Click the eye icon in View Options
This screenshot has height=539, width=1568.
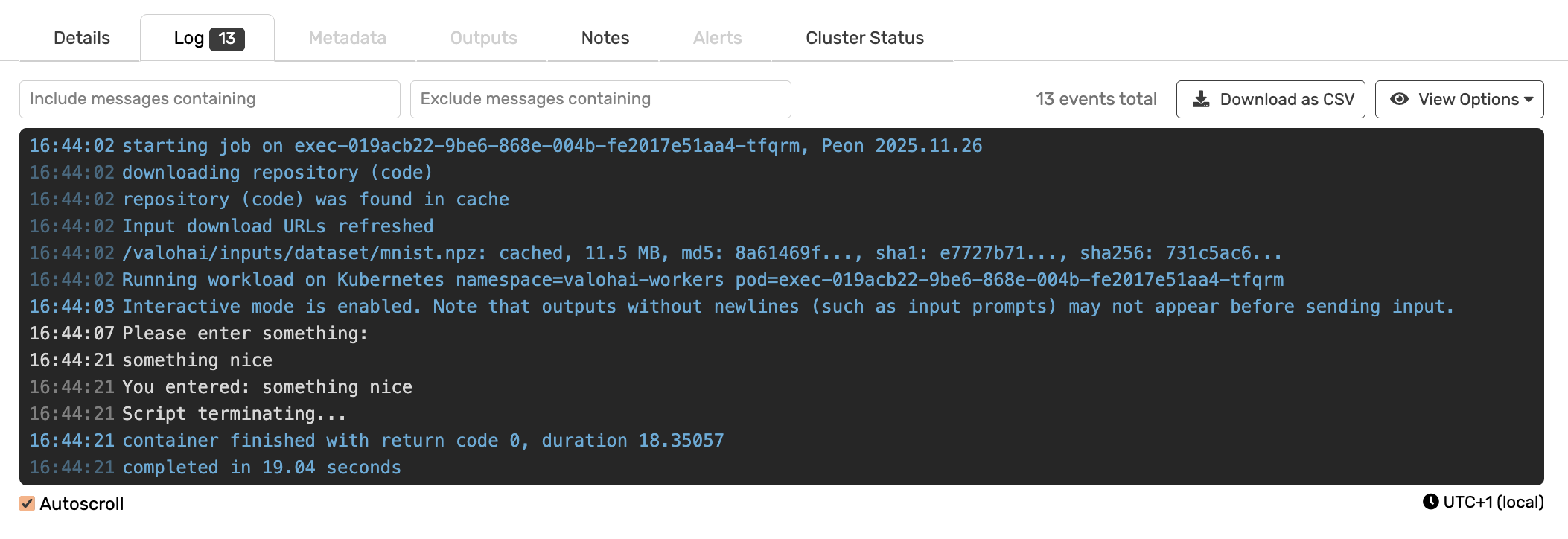1400,99
